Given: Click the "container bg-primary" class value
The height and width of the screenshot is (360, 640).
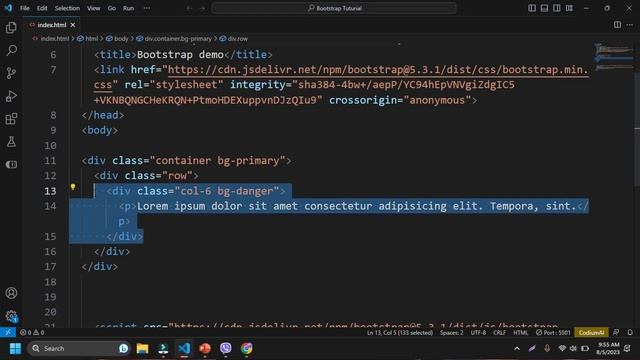Looking at the screenshot, I should (x=218, y=160).
